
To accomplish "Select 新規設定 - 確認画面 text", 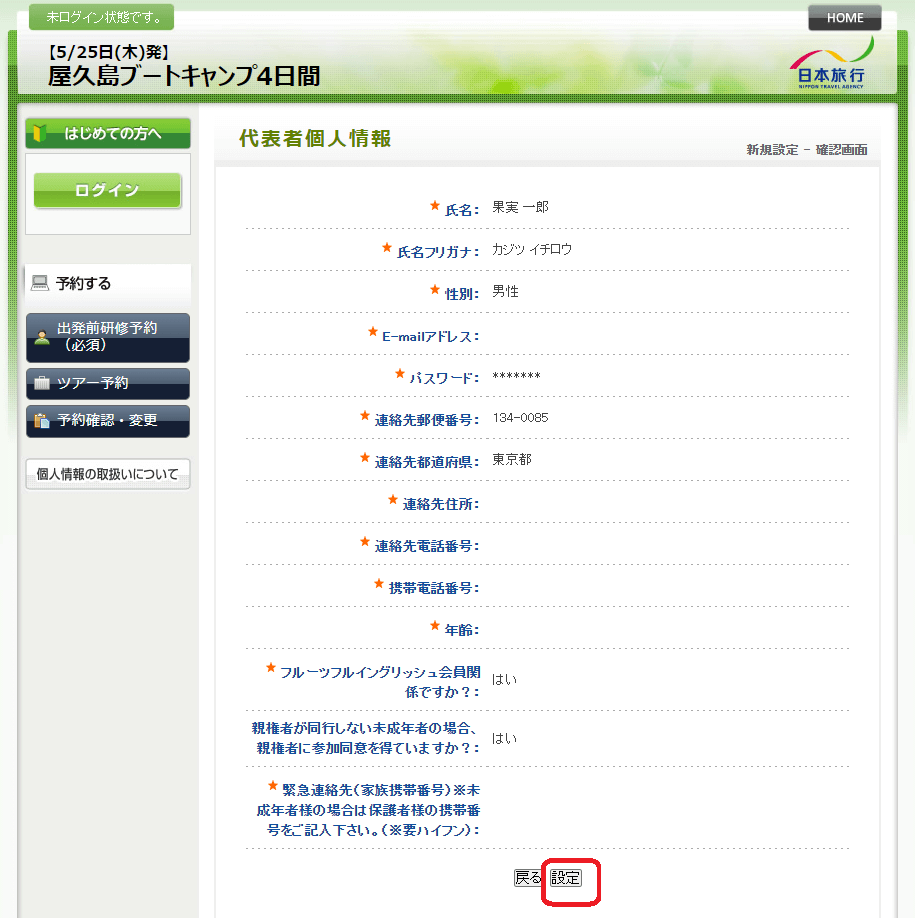I will click(x=807, y=149).
